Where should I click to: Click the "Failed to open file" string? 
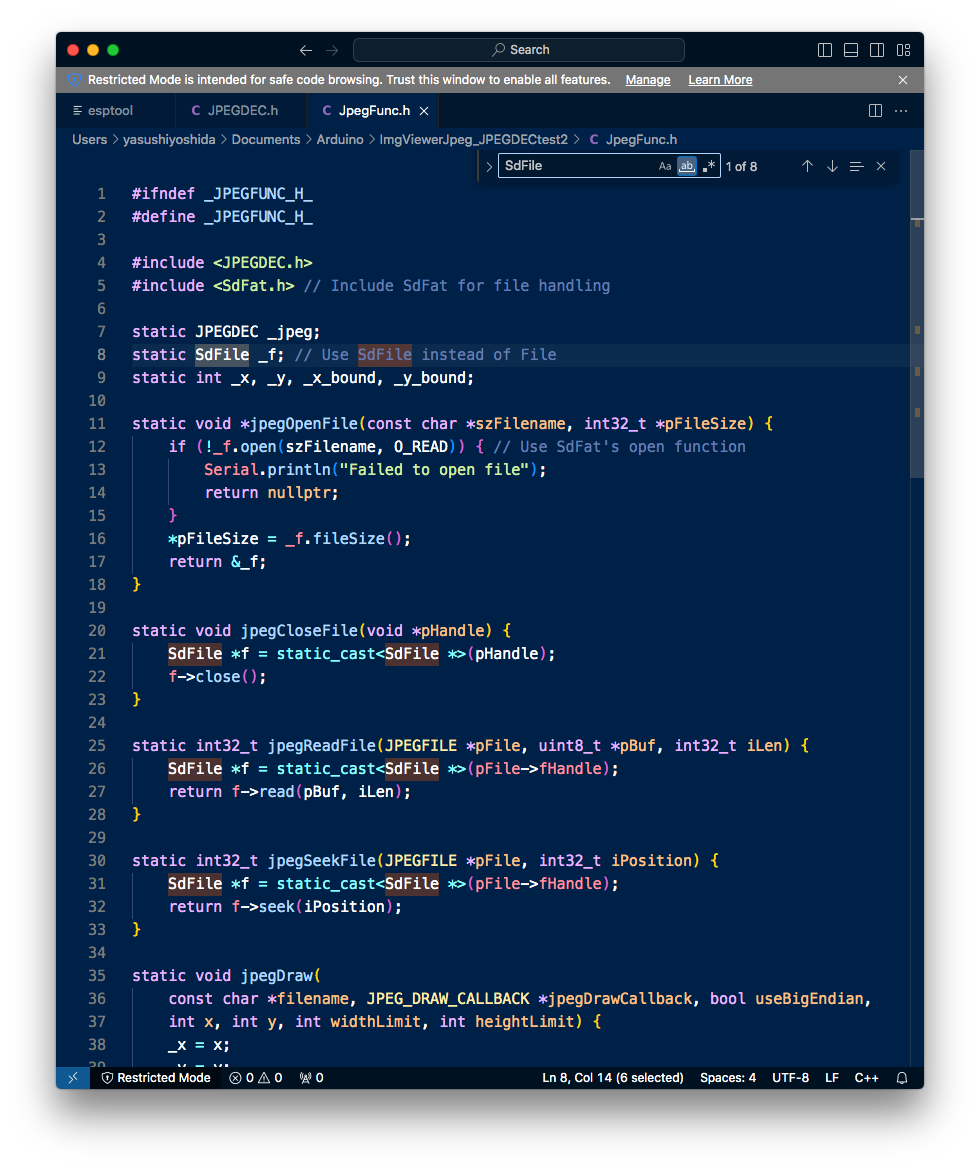435,470
